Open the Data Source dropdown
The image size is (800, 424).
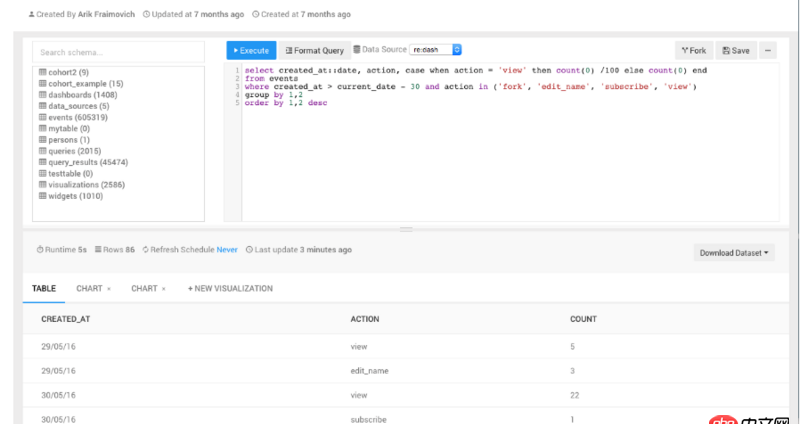pos(435,49)
